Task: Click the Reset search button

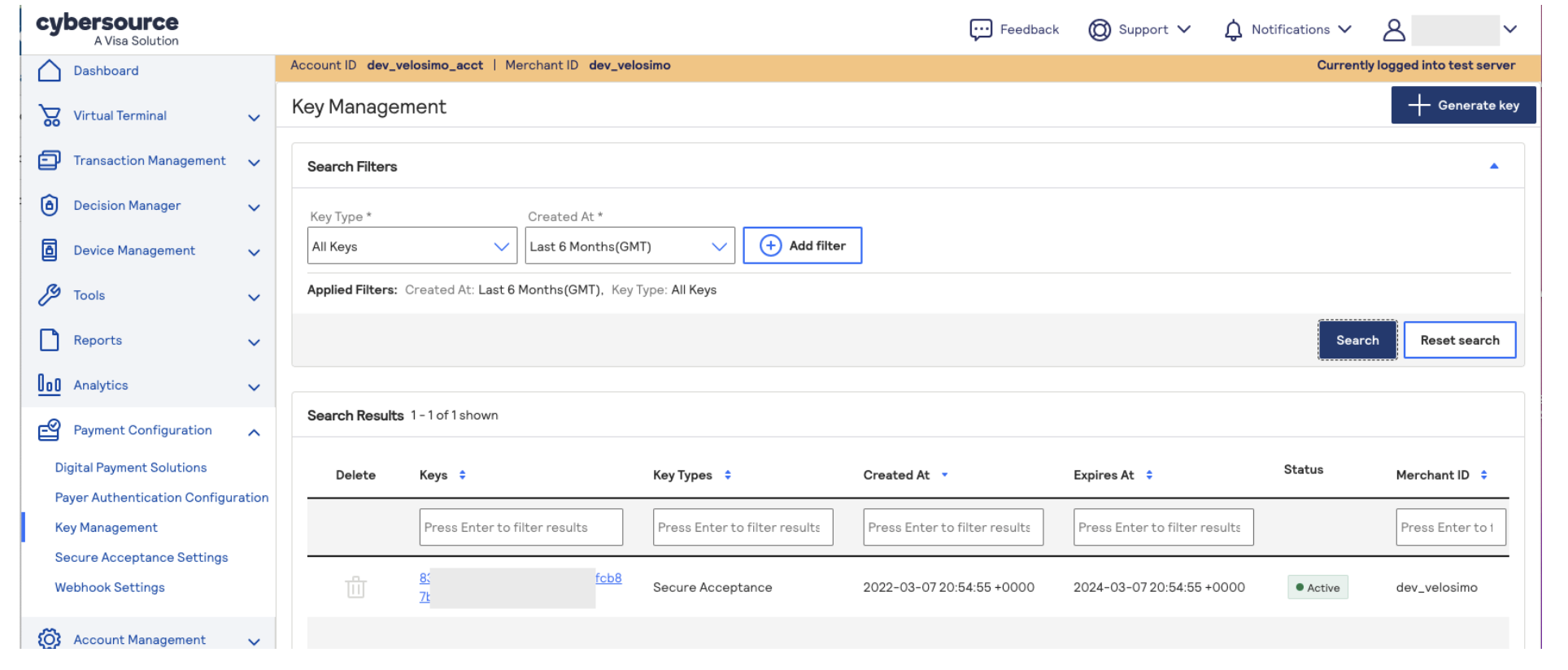Action: 1460,340
